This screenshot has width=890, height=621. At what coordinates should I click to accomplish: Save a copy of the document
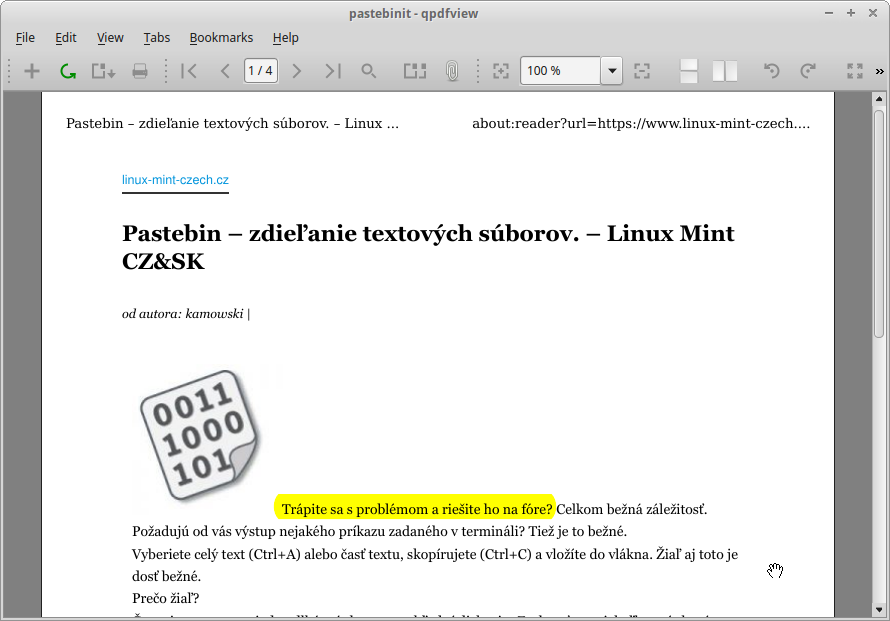(104, 71)
